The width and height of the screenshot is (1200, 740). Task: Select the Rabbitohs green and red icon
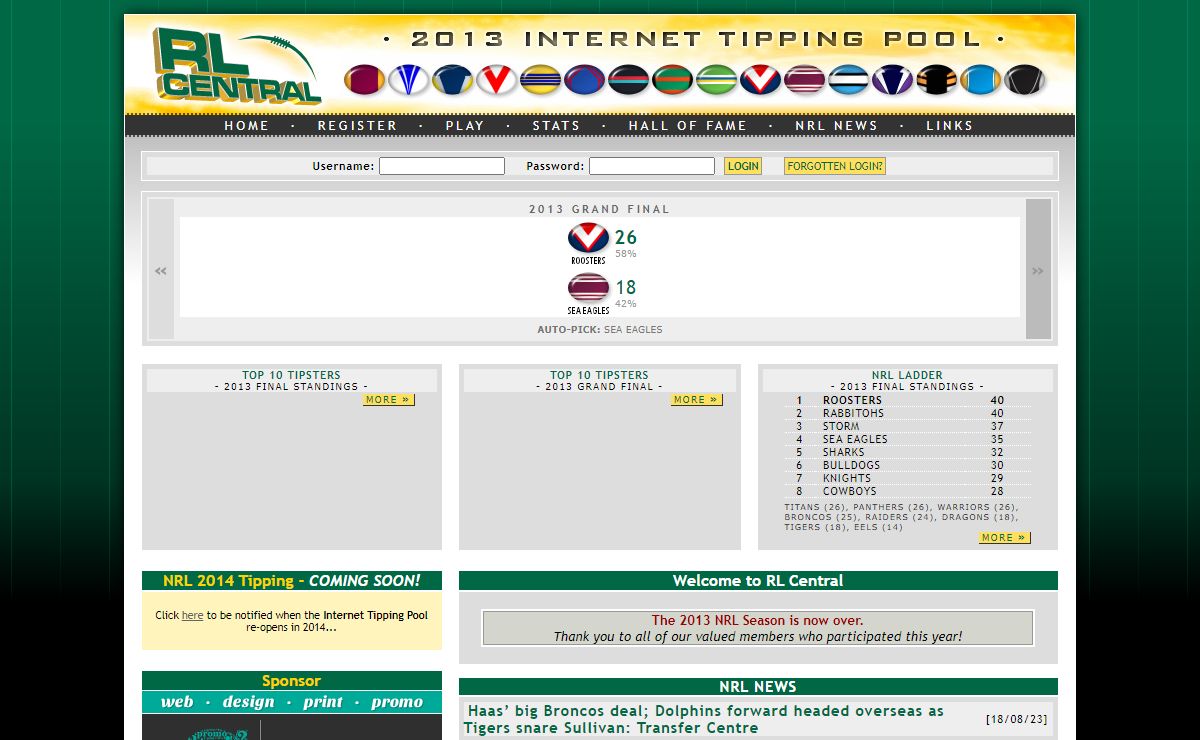click(673, 80)
